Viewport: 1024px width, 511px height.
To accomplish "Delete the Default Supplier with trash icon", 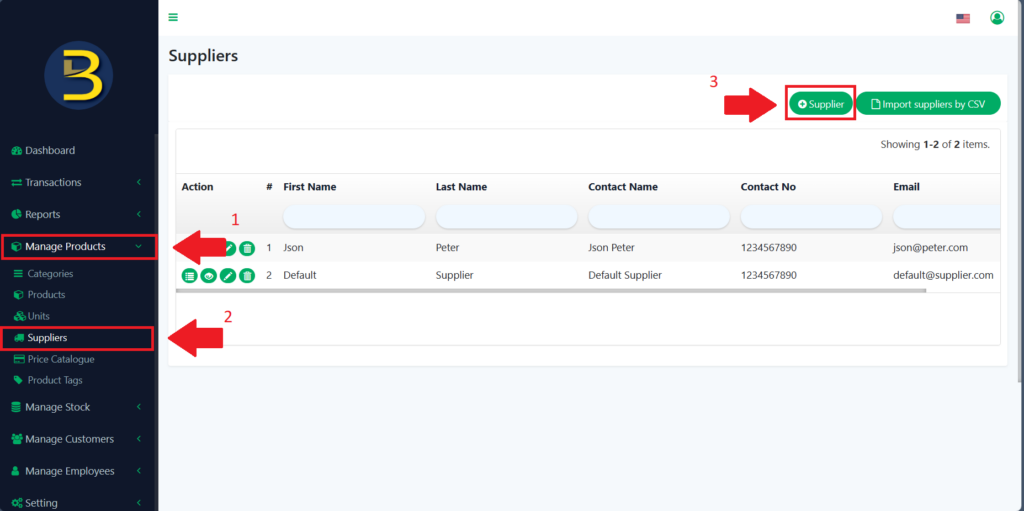I will [247, 275].
